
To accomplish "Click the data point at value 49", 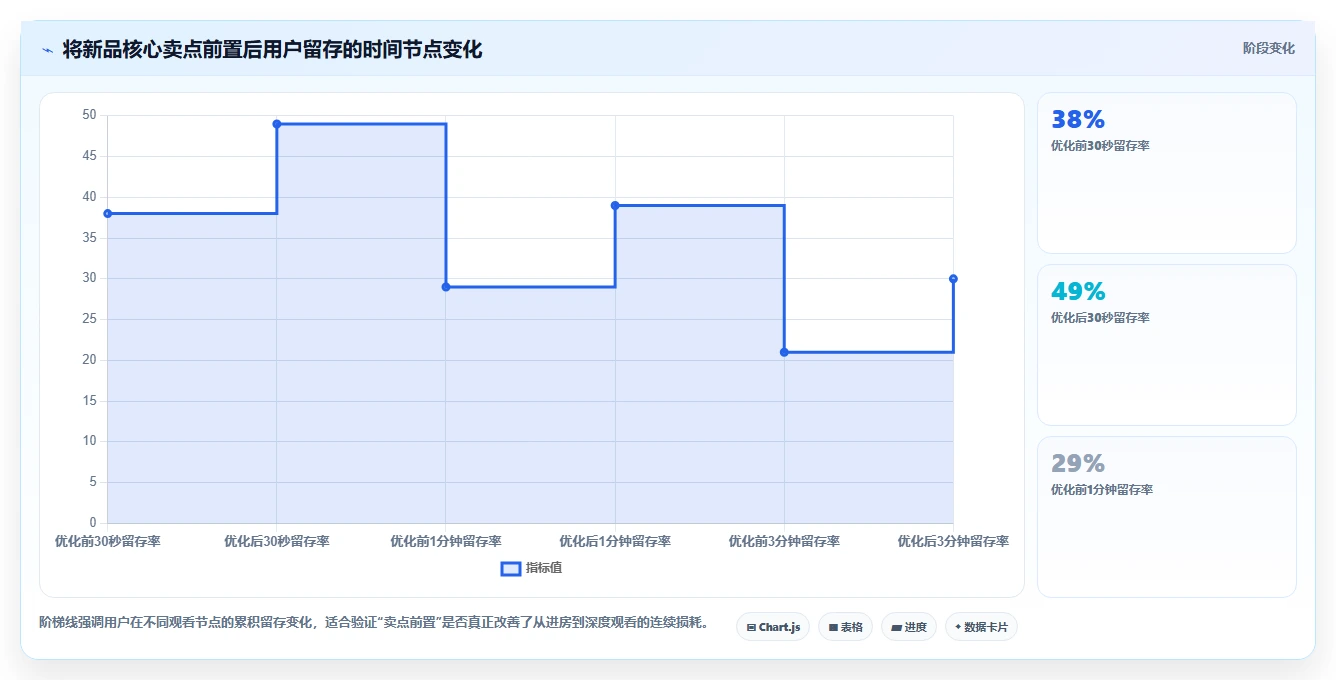I will click(x=277, y=124).
